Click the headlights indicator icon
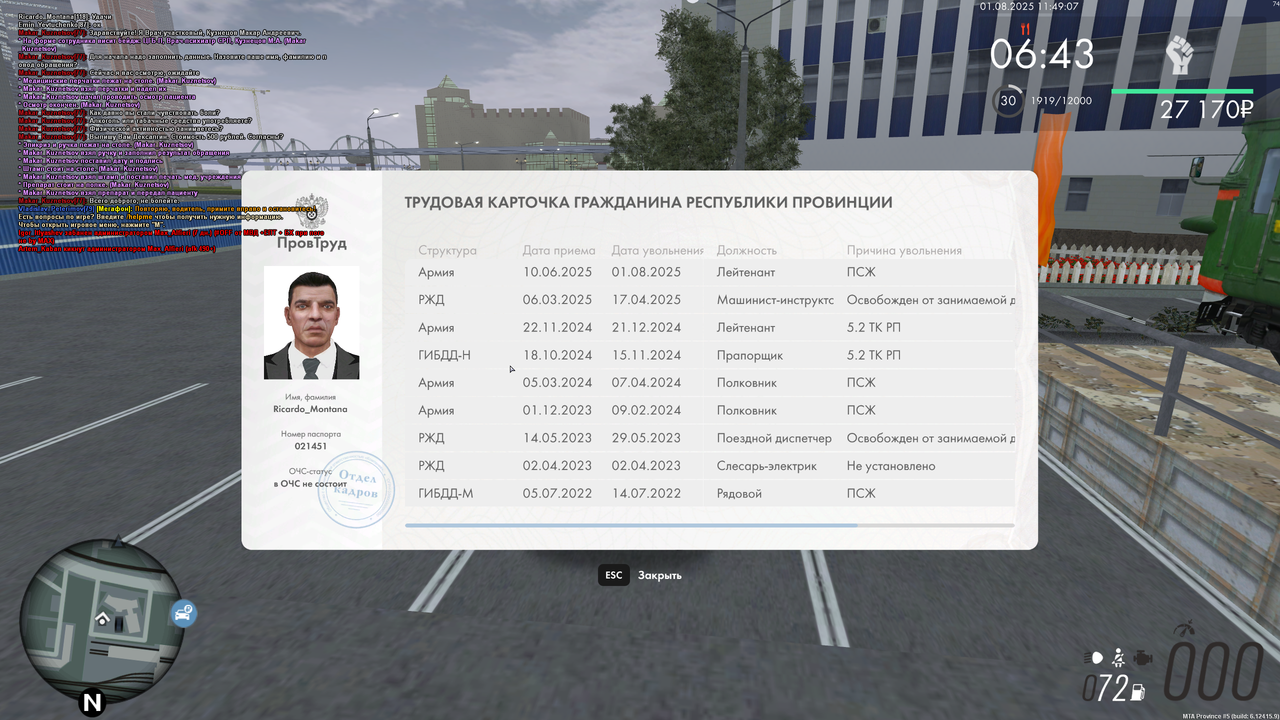Screen dimensions: 1280x720 (x=1096, y=658)
